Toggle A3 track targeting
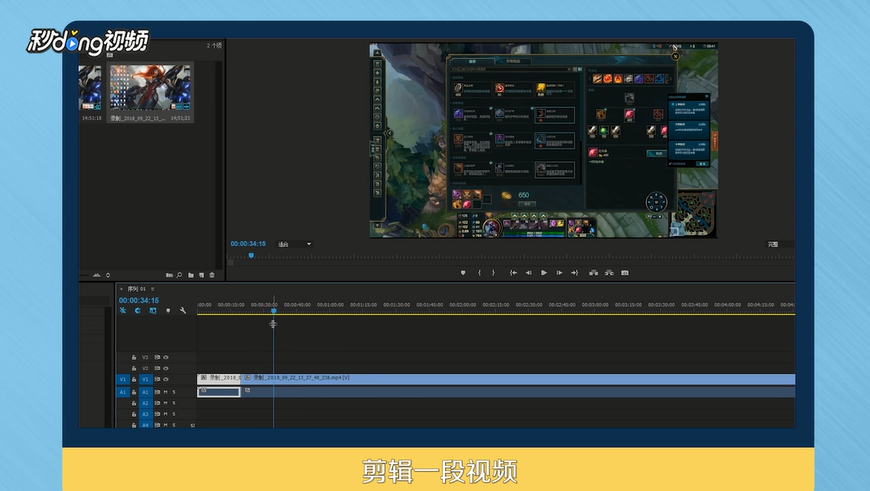The height and width of the screenshot is (491, 870). coord(145,414)
